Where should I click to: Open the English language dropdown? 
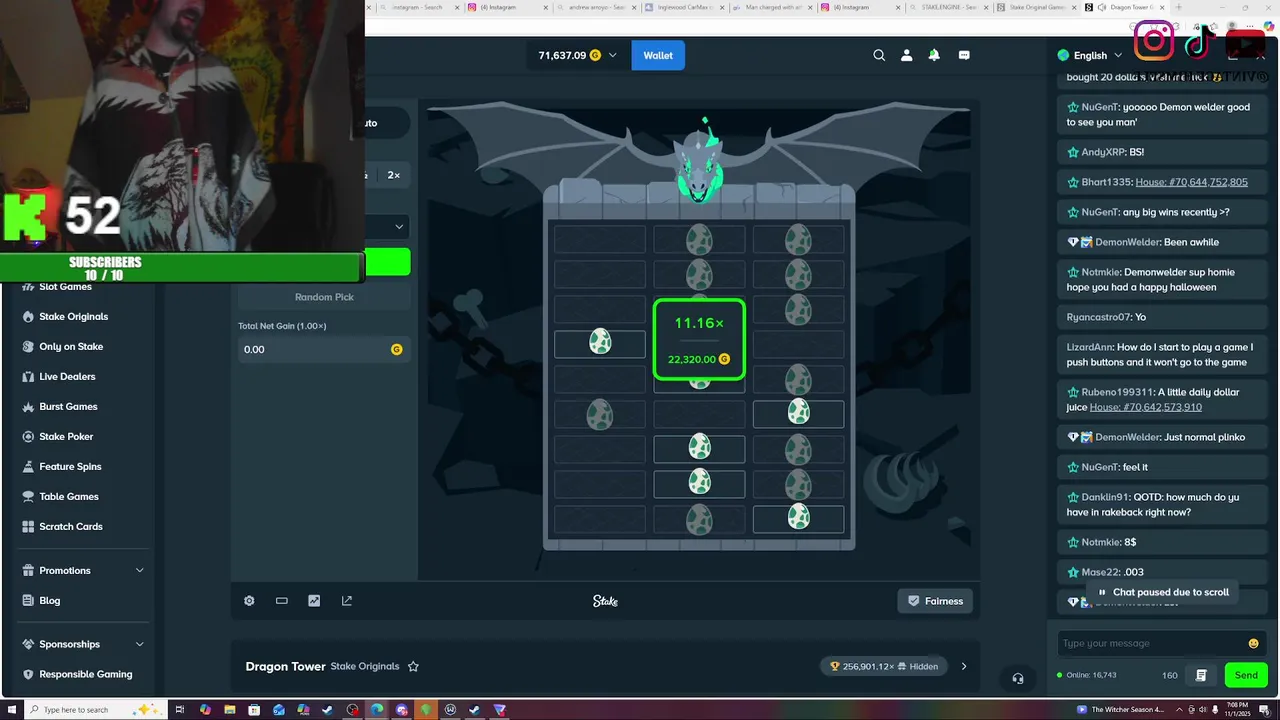pos(1091,55)
